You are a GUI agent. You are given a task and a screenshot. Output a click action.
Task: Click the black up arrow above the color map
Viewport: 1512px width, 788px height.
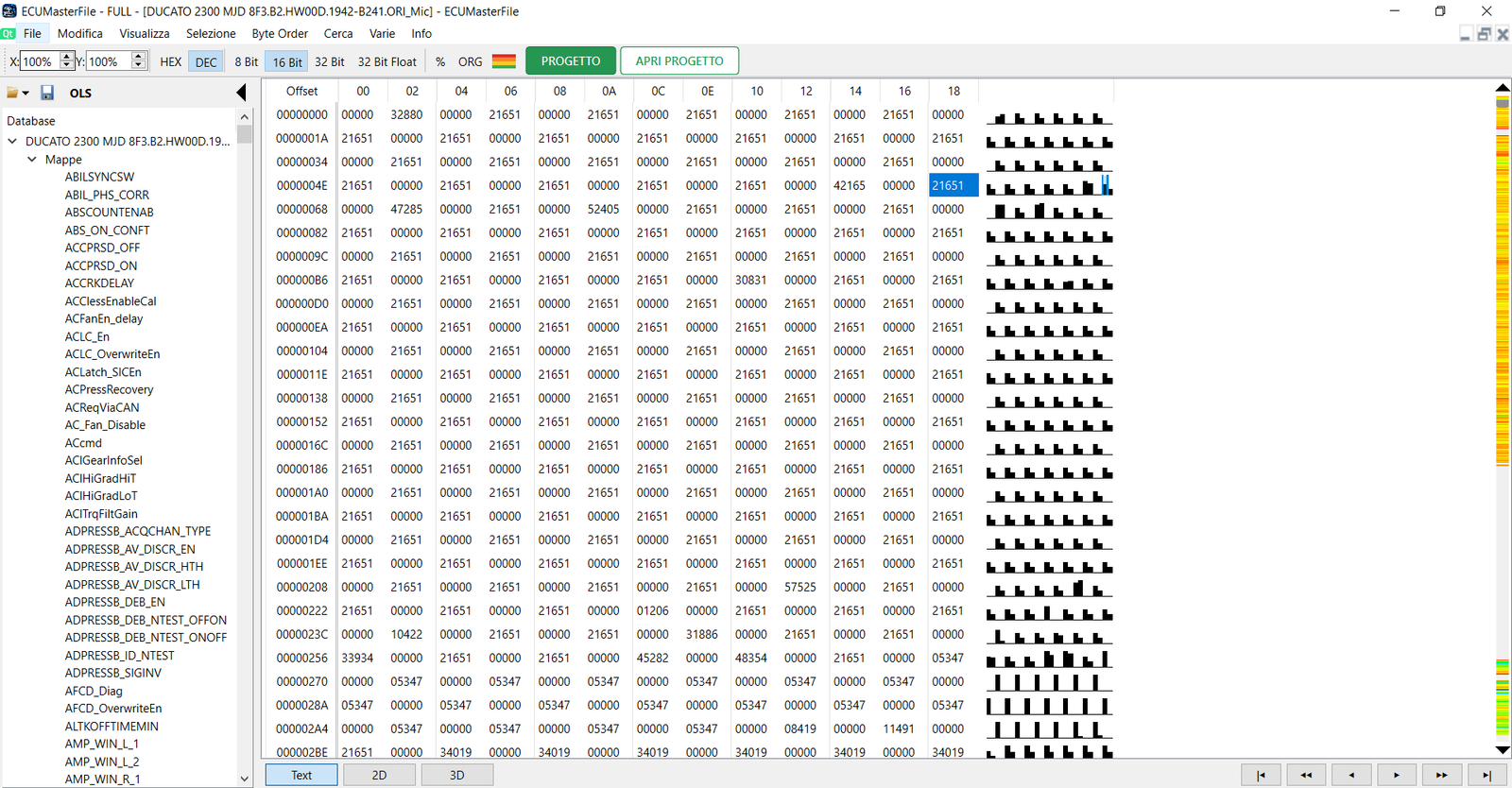[1503, 88]
